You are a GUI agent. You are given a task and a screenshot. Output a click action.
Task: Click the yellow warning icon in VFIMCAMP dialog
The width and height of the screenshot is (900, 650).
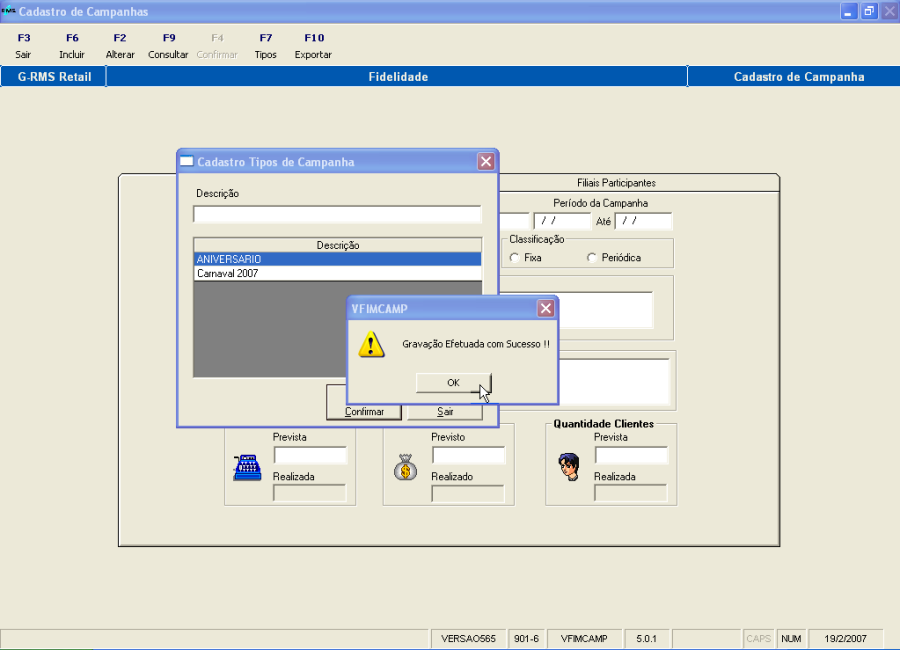pos(371,345)
